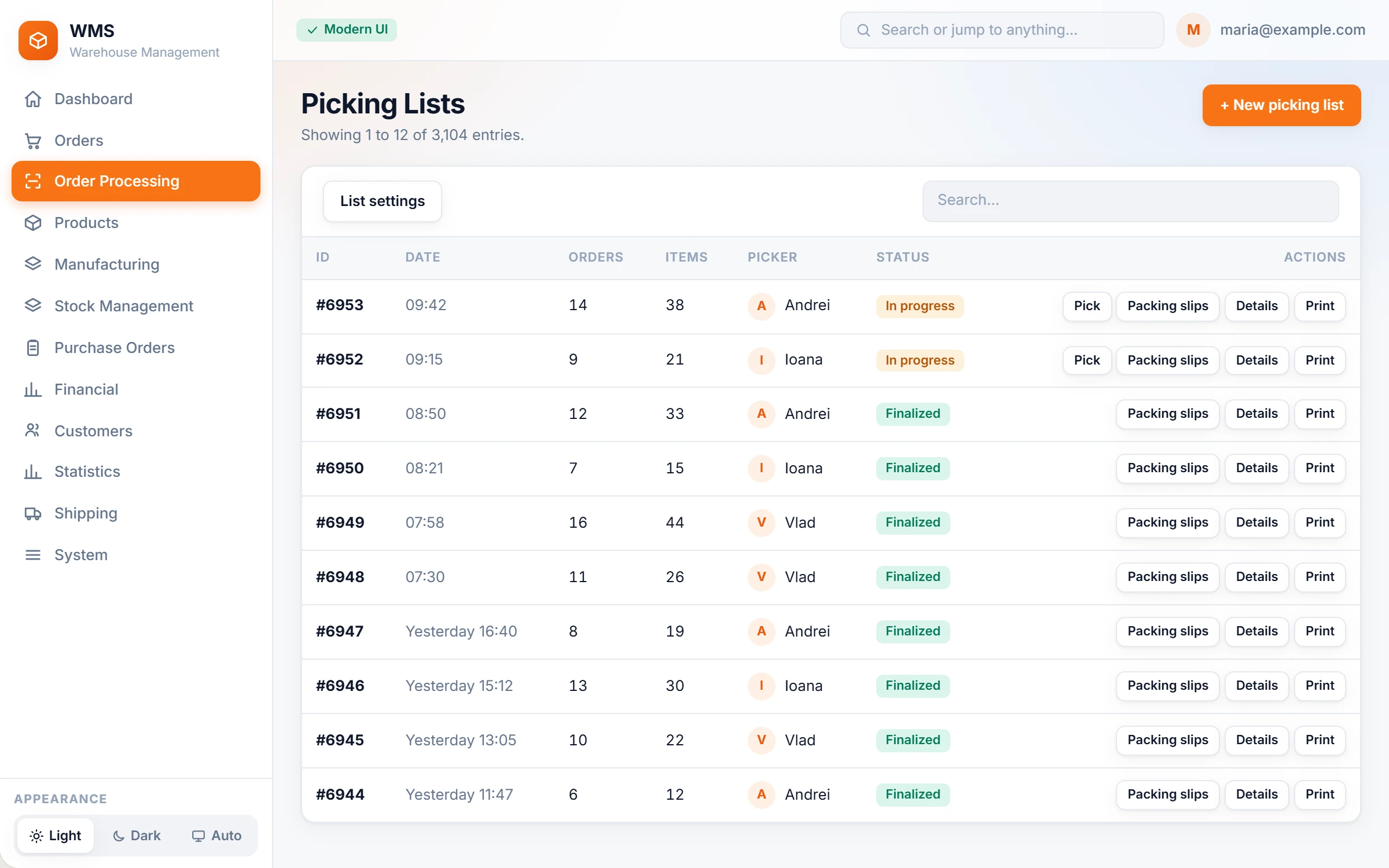Click the M user avatar
This screenshot has height=868, width=1389.
pos(1193,30)
